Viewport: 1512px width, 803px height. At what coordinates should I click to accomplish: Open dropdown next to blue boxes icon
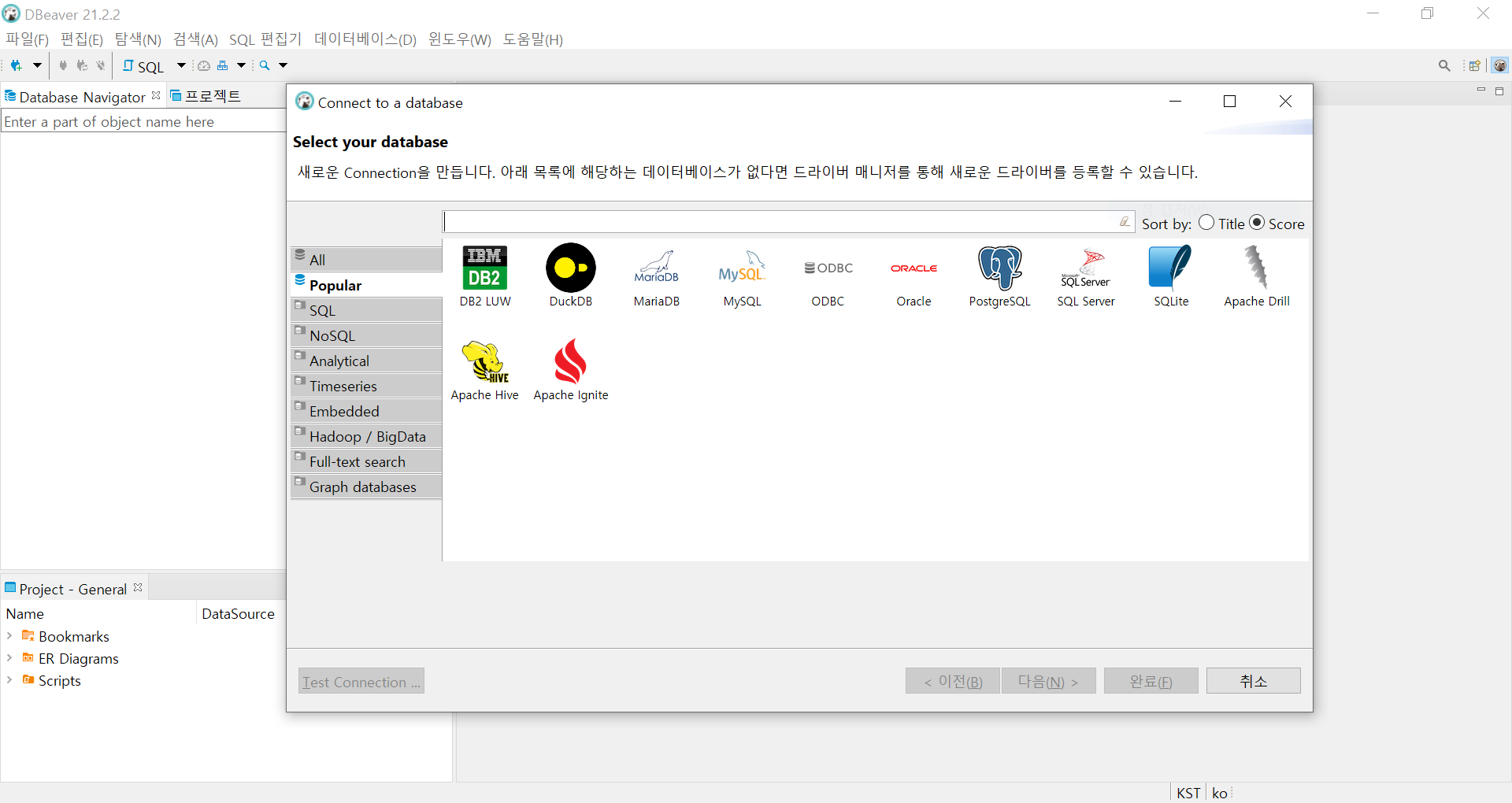click(242, 65)
